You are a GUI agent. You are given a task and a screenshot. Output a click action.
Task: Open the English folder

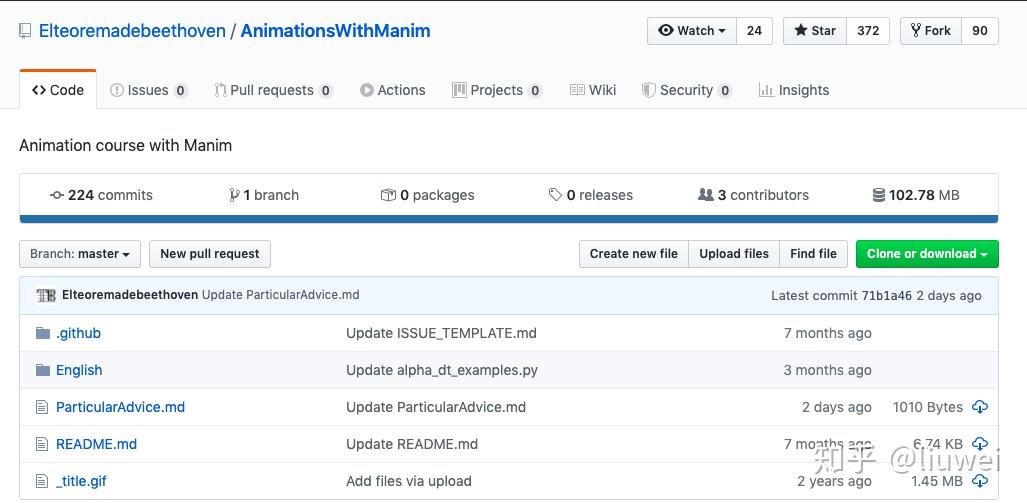(x=79, y=370)
